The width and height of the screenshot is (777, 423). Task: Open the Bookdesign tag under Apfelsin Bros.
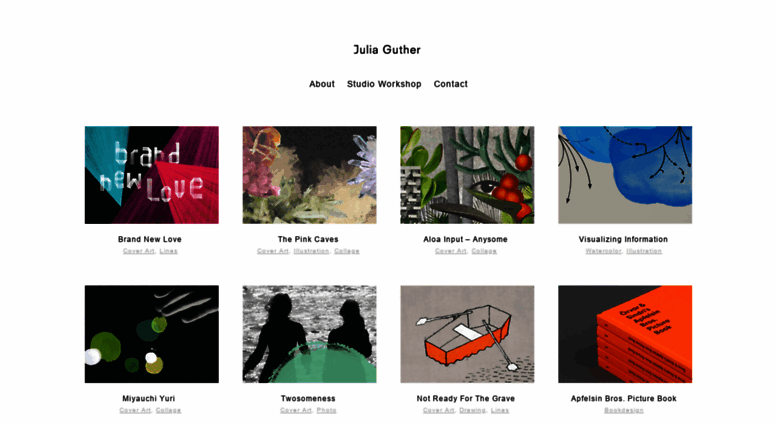coord(624,410)
